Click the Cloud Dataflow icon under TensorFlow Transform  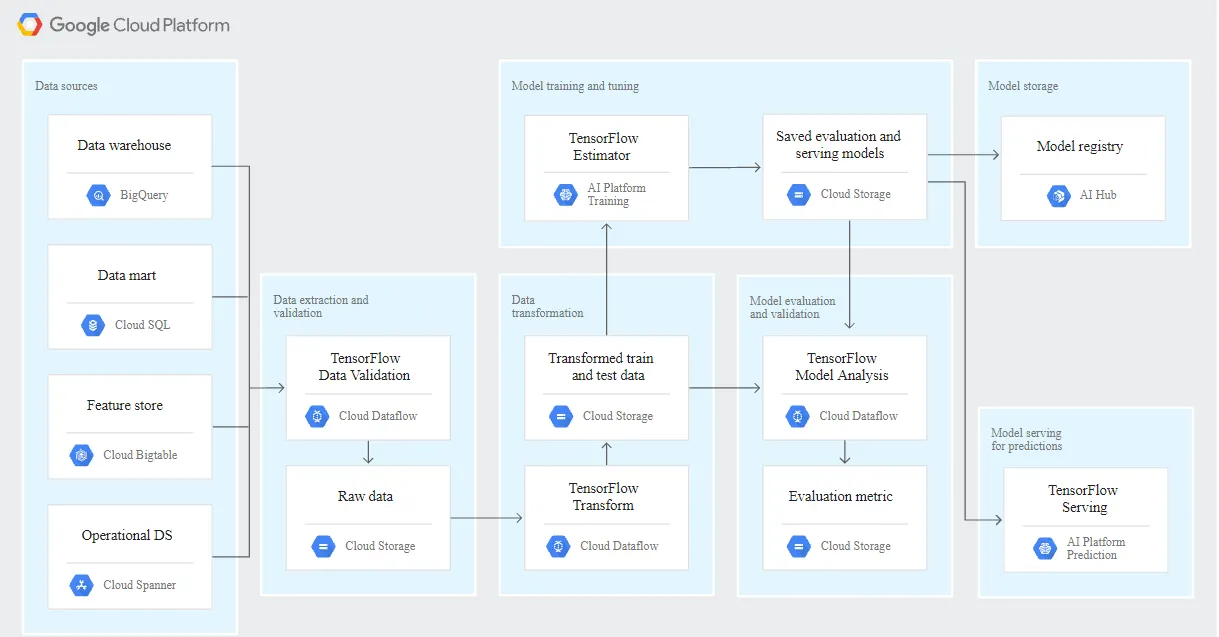(x=558, y=546)
